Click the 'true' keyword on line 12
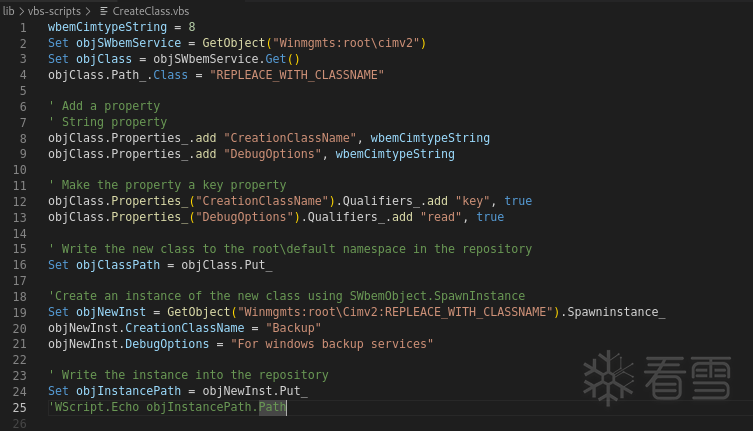Screen dimensions: 753x431 [518, 201]
